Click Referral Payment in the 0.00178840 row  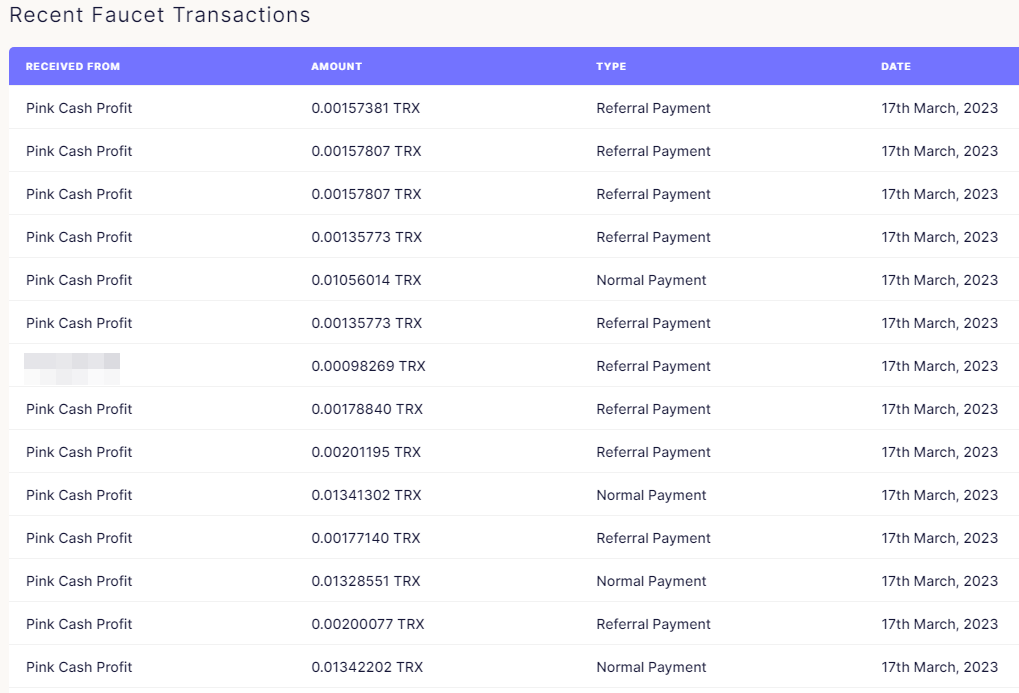click(653, 409)
